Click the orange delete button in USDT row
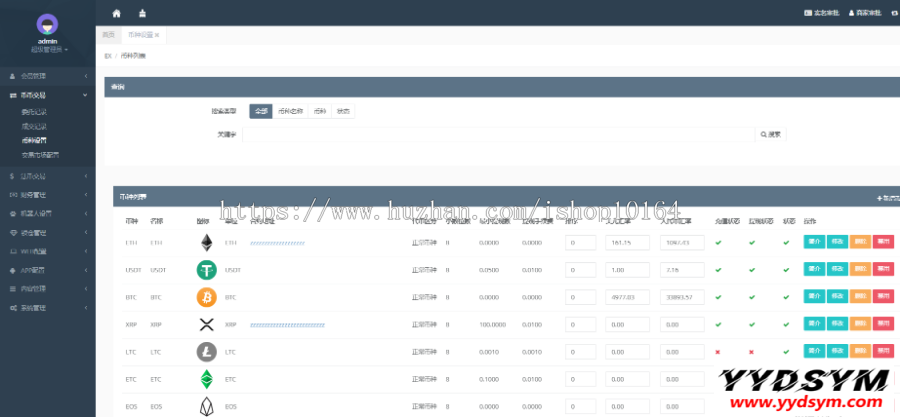The image size is (900, 417). [x=860, y=269]
